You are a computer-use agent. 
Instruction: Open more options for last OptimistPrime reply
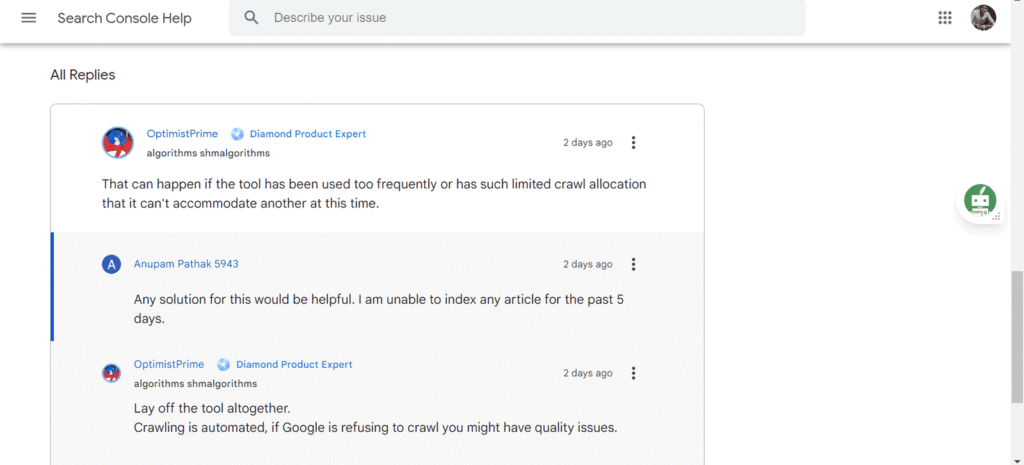pos(633,373)
